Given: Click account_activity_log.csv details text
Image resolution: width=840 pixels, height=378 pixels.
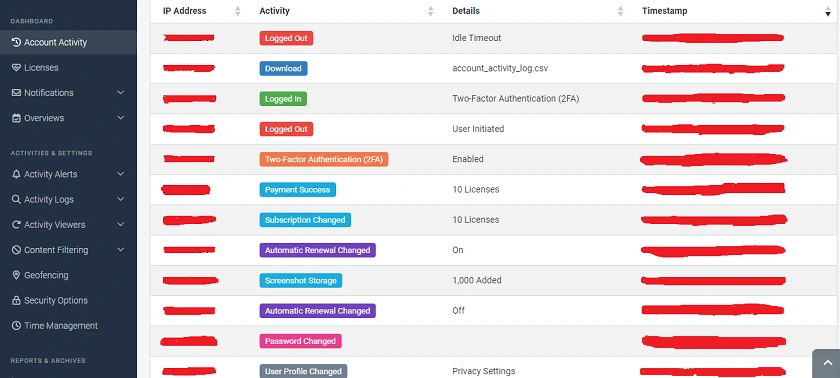Looking at the screenshot, I should coord(500,69).
